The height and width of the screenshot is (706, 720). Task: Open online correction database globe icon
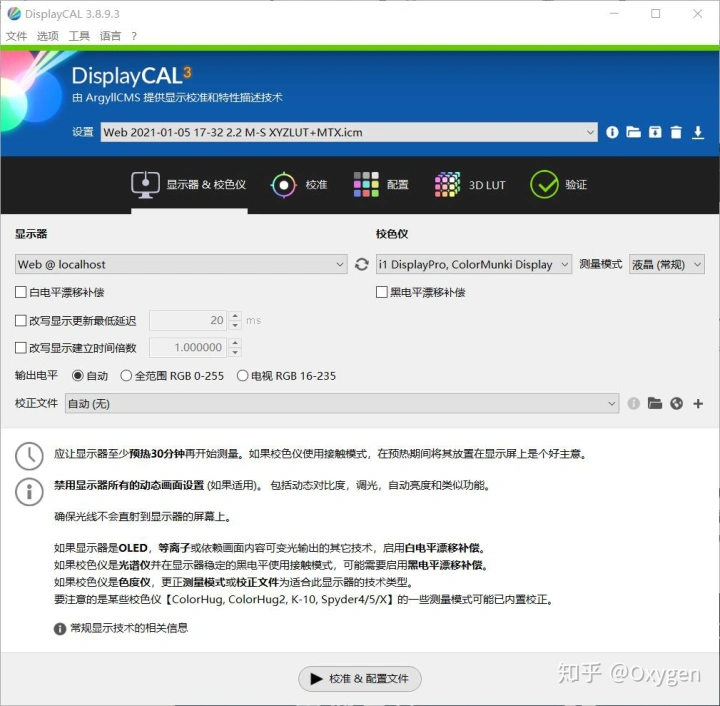tap(676, 403)
